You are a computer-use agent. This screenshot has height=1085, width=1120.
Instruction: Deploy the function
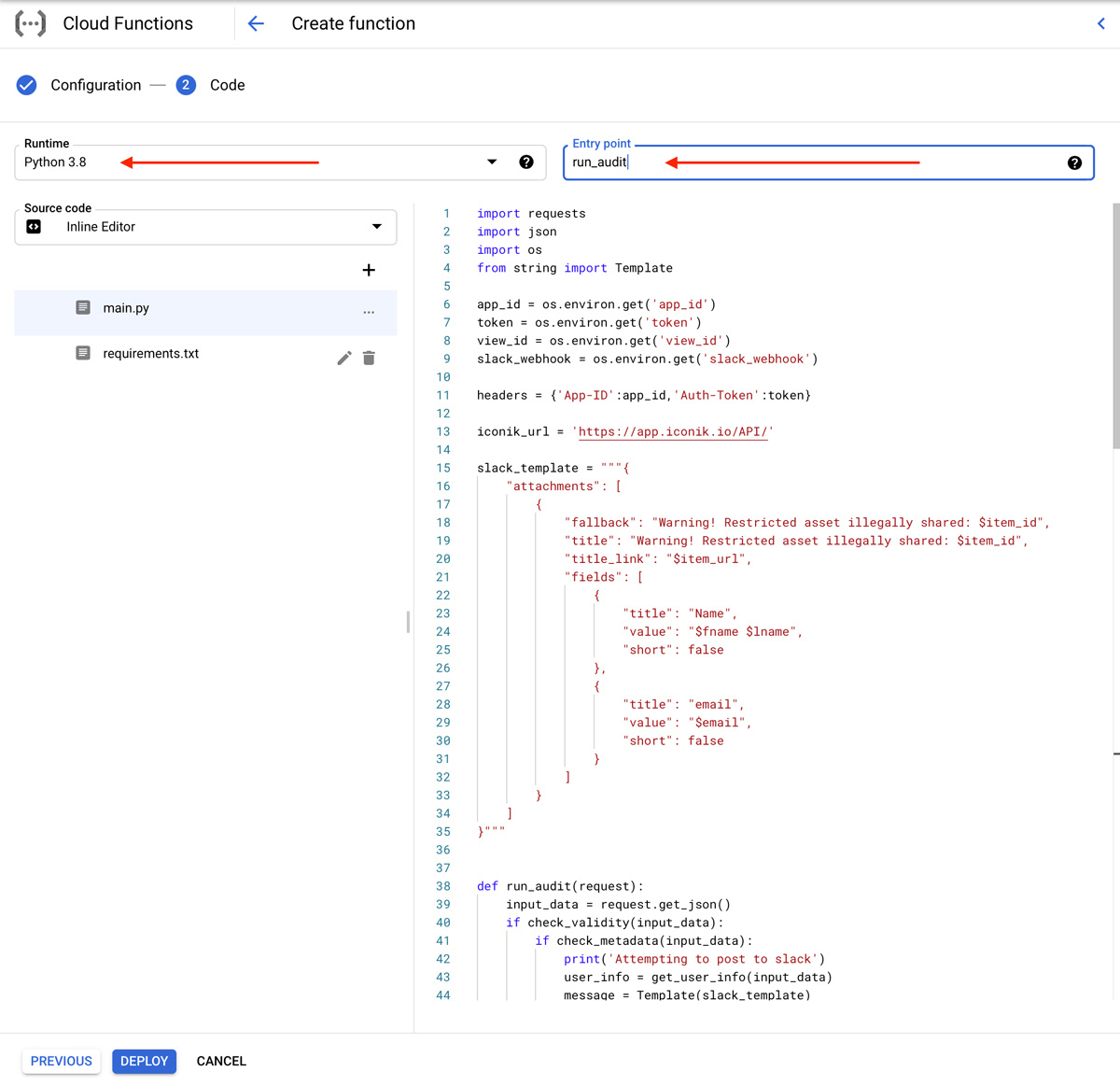pyautogui.click(x=144, y=1061)
